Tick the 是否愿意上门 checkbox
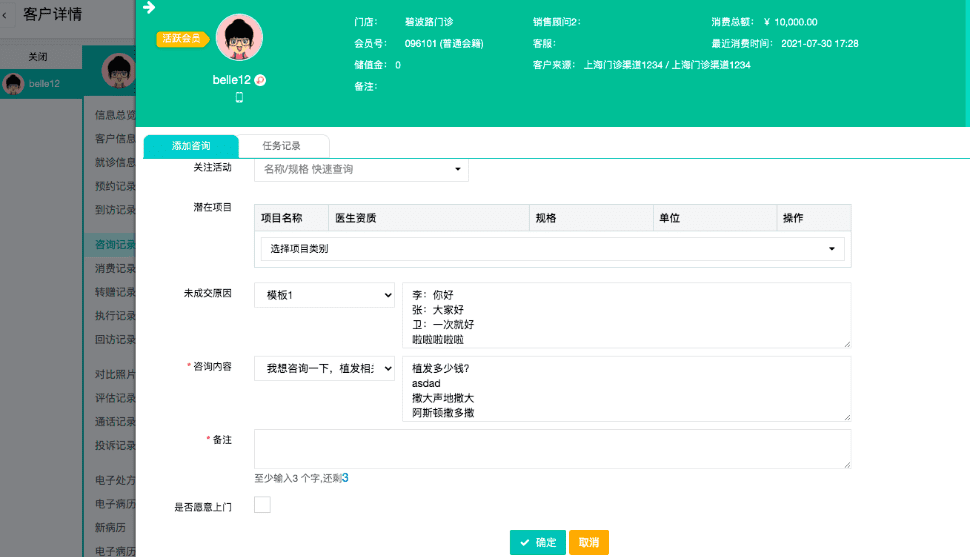 pos(262,505)
